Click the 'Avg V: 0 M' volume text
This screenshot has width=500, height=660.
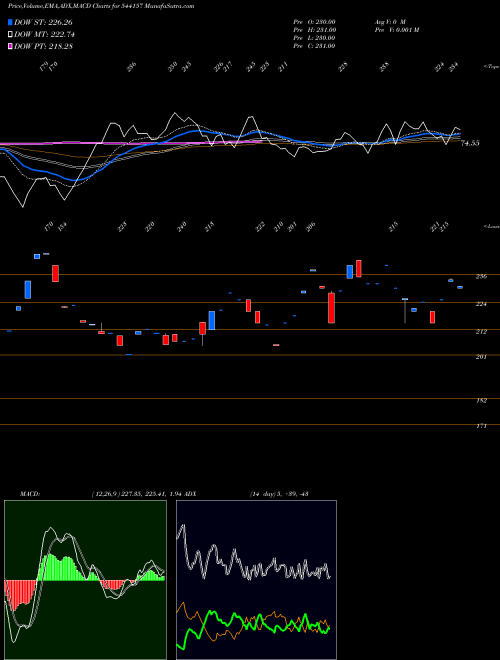pyautogui.click(x=390, y=21)
